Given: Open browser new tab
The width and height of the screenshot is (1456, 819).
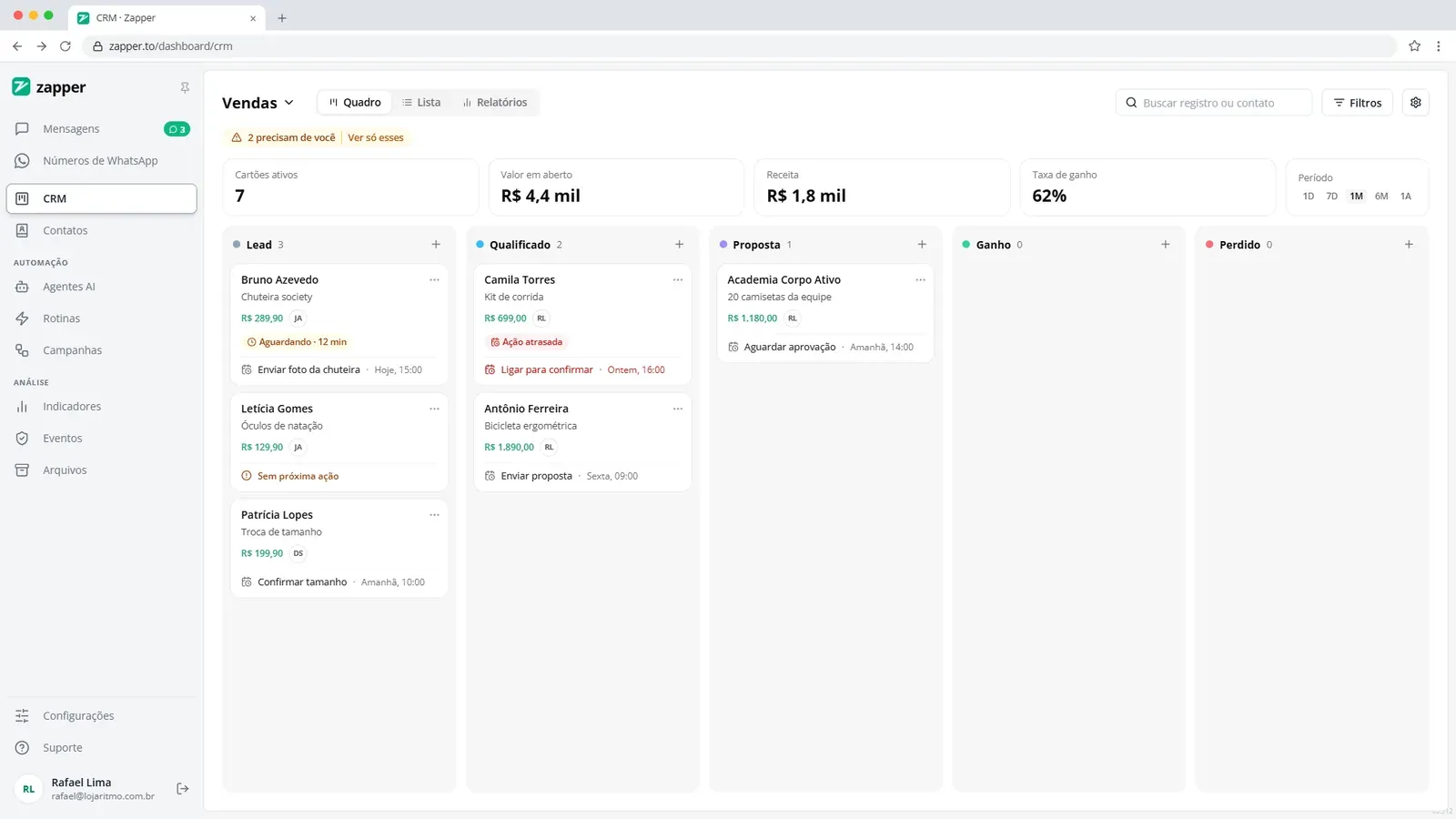Looking at the screenshot, I should point(282,18).
